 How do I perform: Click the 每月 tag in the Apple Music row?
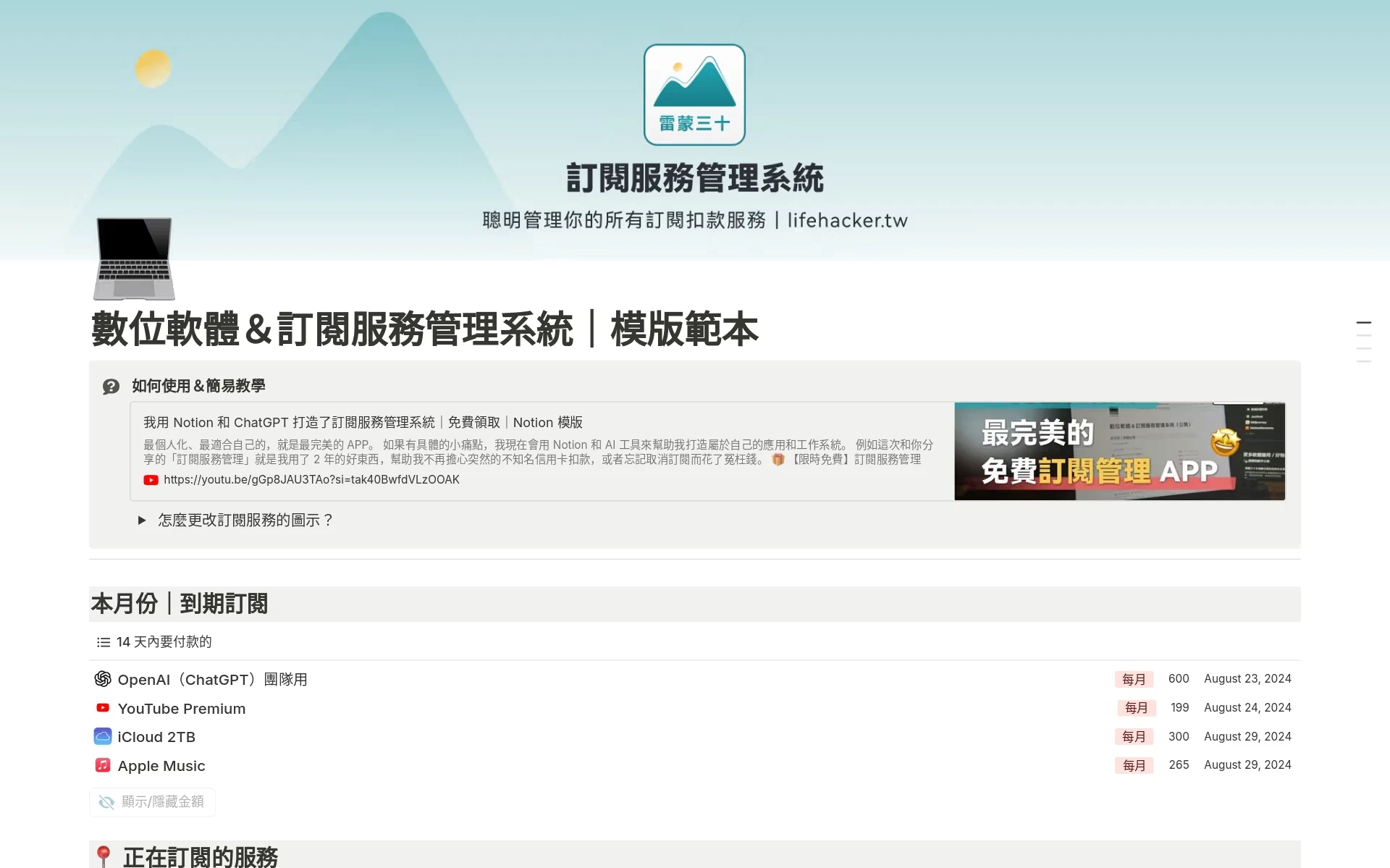[1134, 765]
